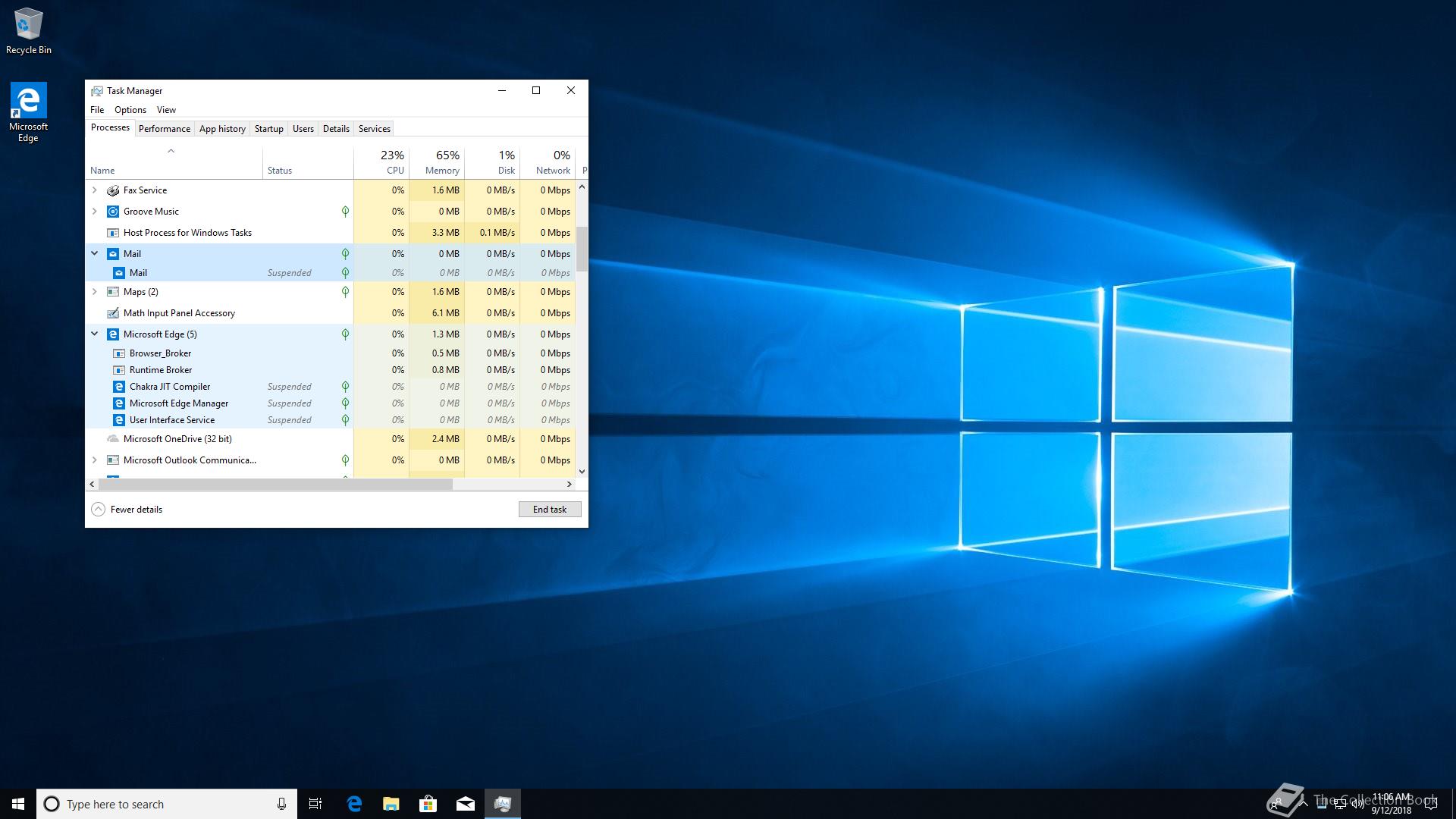Click the Groove Music app icon
The image size is (1456, 819).
point(113,212)
